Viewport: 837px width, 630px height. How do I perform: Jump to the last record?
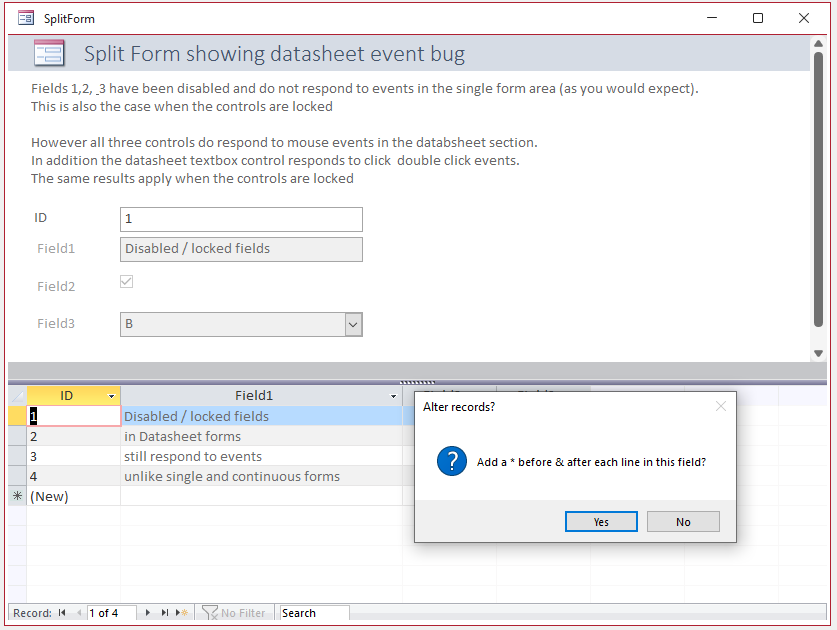tap(164, 613)
